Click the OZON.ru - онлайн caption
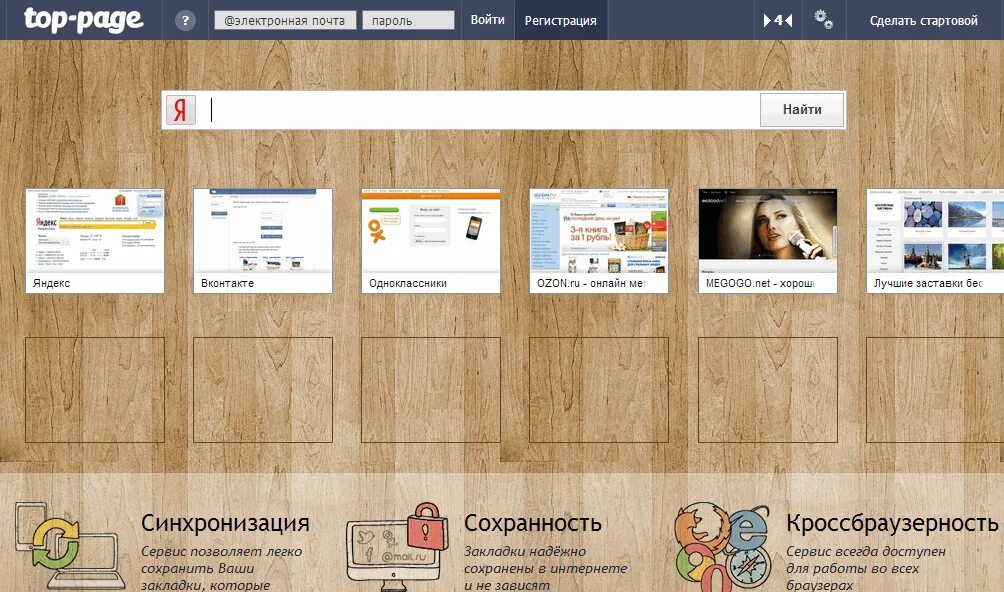 pyautogui.click(x=592, y=283)
